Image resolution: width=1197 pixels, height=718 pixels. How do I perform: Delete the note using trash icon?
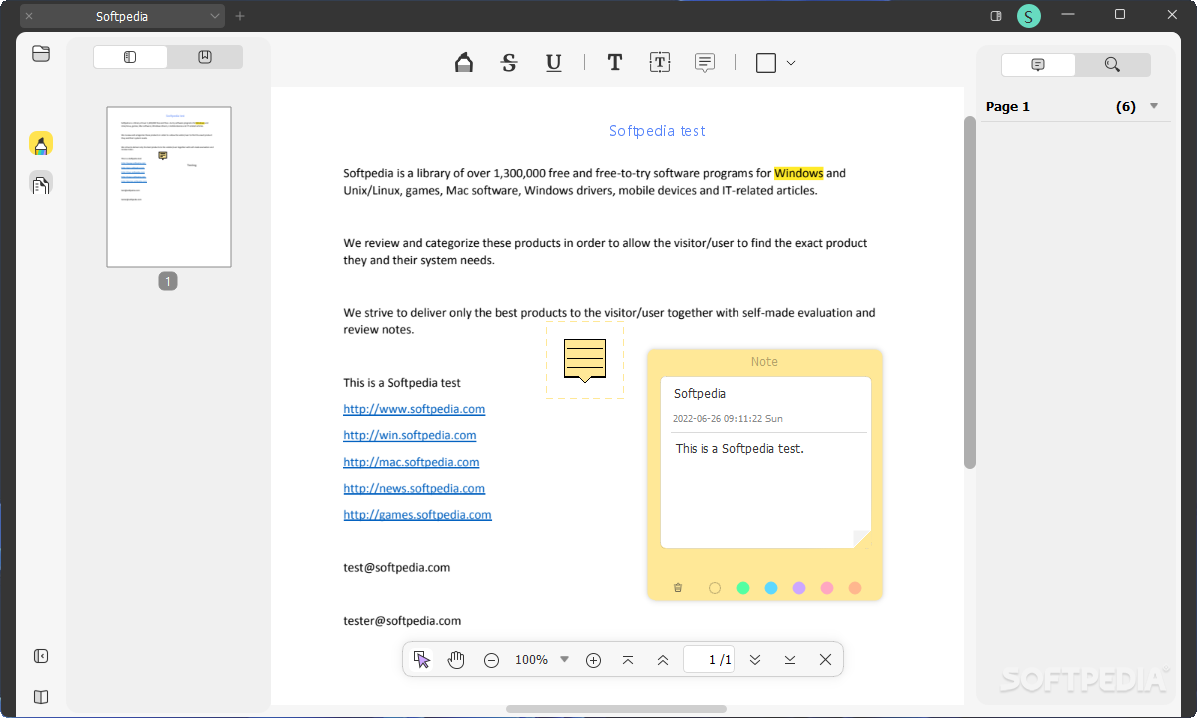(x=678, y=588)
